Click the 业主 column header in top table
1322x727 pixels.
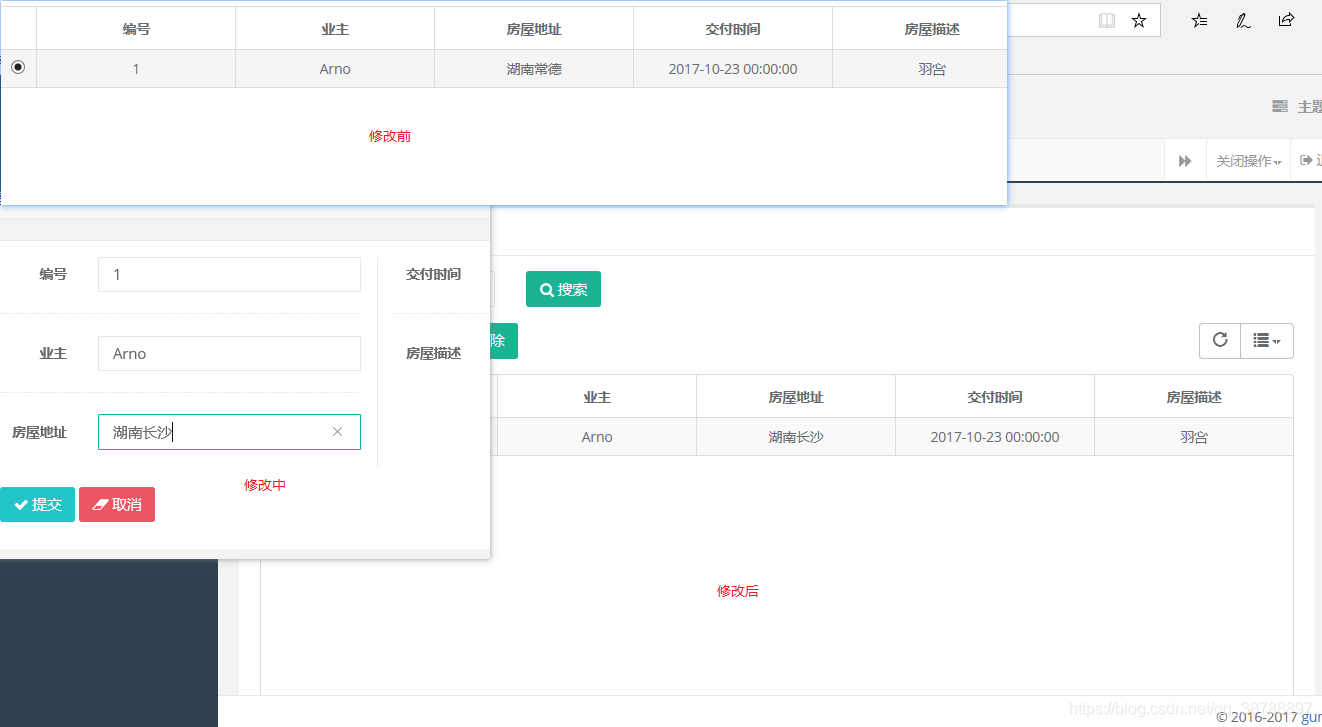pyautogui.click(x=335, y=29)
